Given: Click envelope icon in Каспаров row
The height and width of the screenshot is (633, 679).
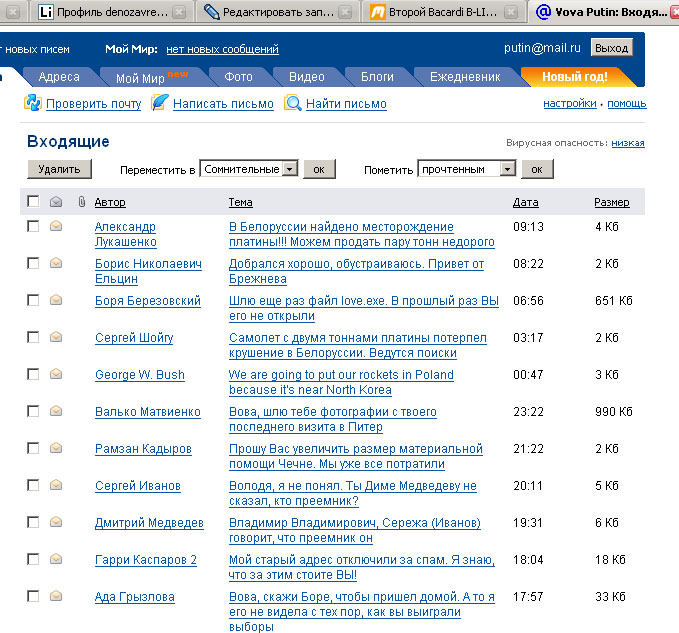Looking at the screenshot, I should (x=55, y=559).
